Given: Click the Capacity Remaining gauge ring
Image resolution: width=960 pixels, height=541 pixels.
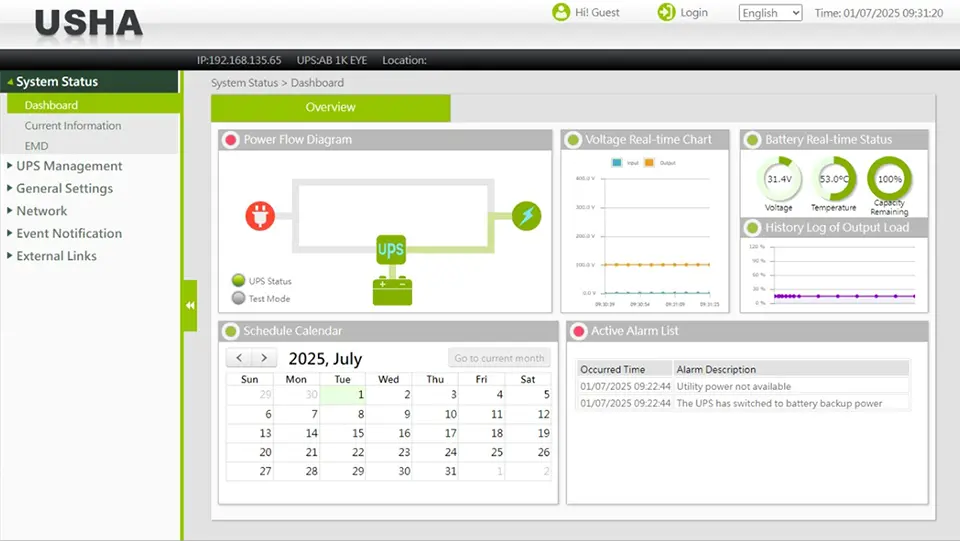Looking at the screenshot, I should tap(889, 179).
